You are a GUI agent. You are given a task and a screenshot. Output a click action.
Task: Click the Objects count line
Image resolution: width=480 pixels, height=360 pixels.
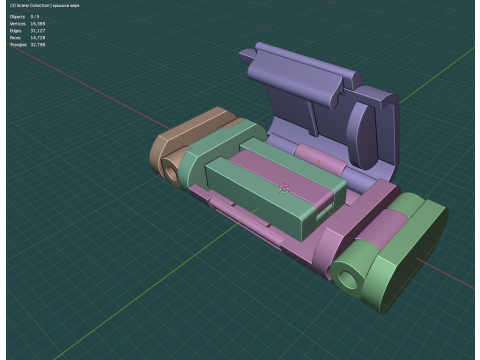25,17
